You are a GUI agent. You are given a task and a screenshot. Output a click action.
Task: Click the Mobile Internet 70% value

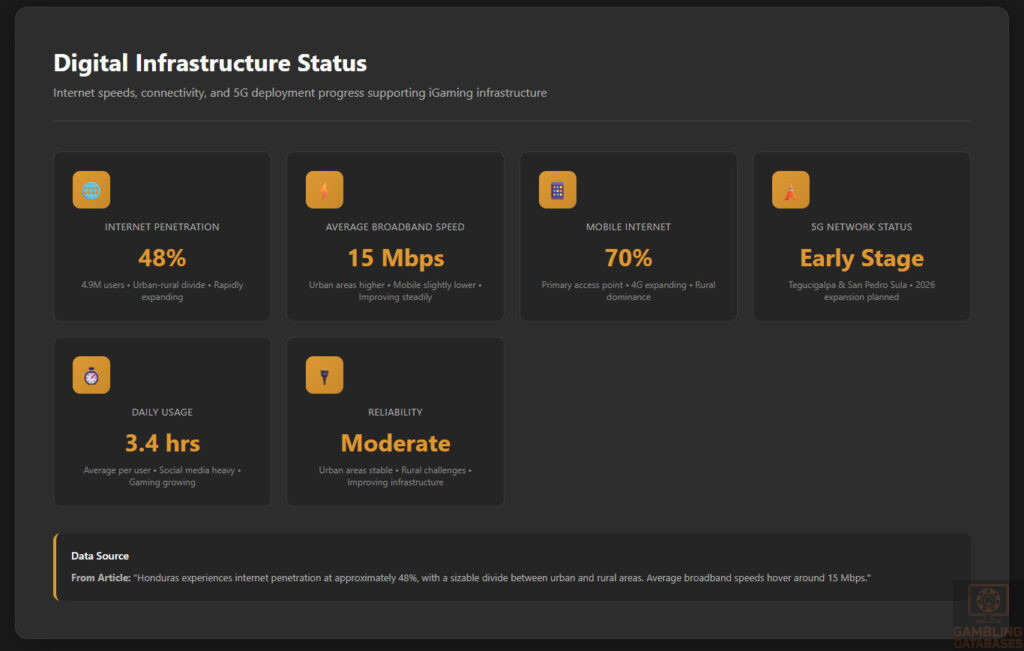[628, 257]
